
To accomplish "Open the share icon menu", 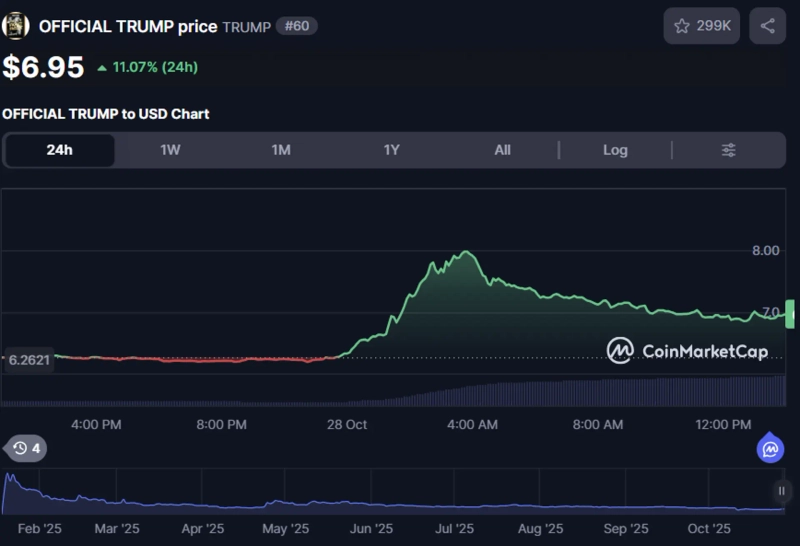I will (767, 26).
